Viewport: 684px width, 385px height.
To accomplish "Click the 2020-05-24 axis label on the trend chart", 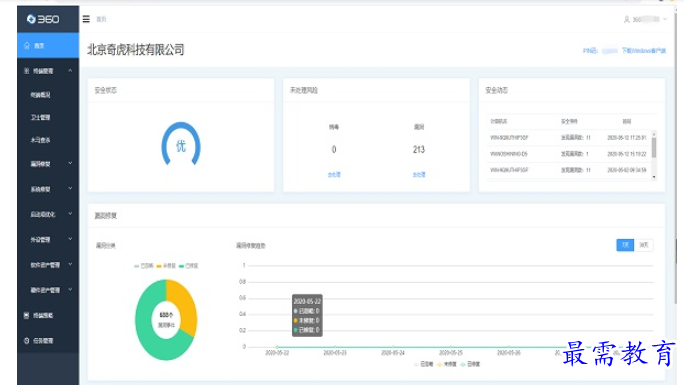I will tap(393, 353).
